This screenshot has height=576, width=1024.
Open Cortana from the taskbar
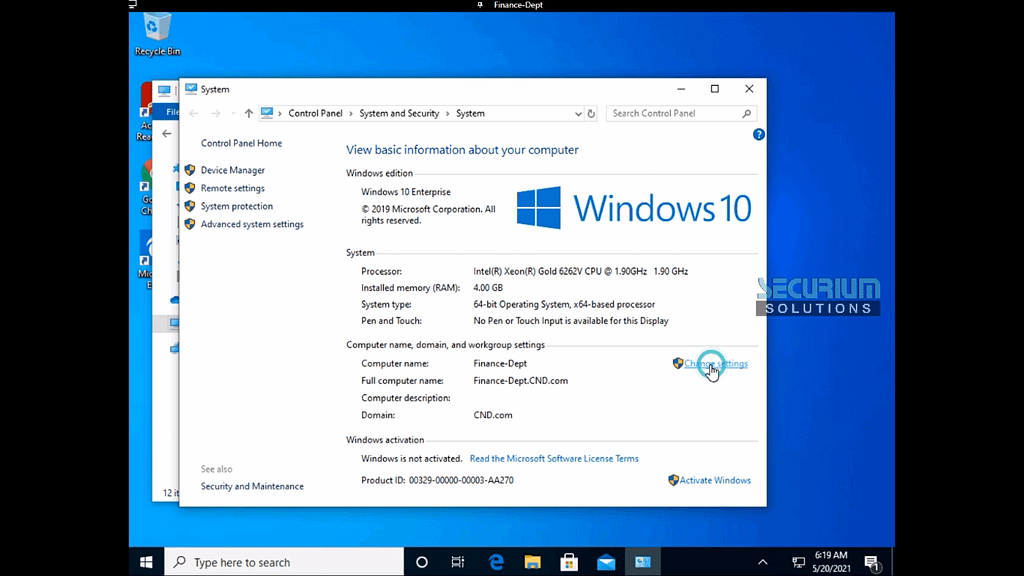click(x=422, y=562)
